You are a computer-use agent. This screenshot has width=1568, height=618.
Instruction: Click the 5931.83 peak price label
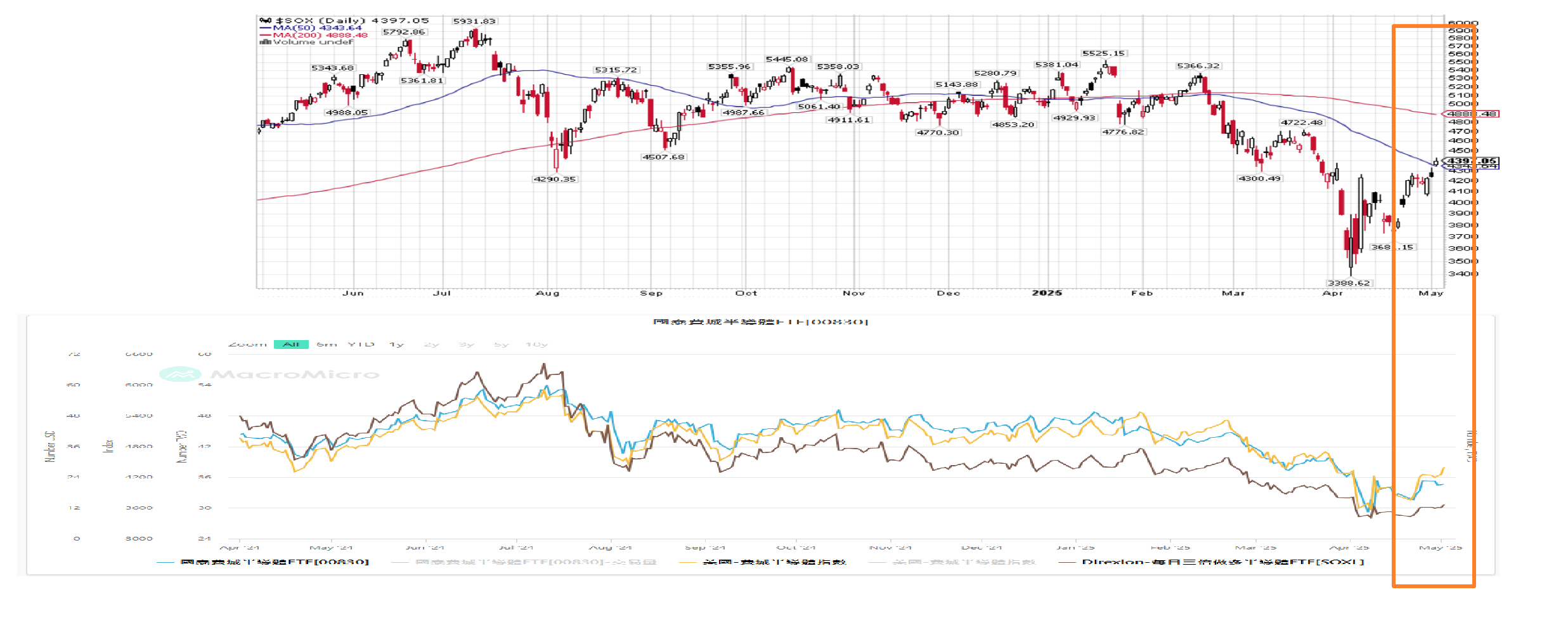(474, 21)
